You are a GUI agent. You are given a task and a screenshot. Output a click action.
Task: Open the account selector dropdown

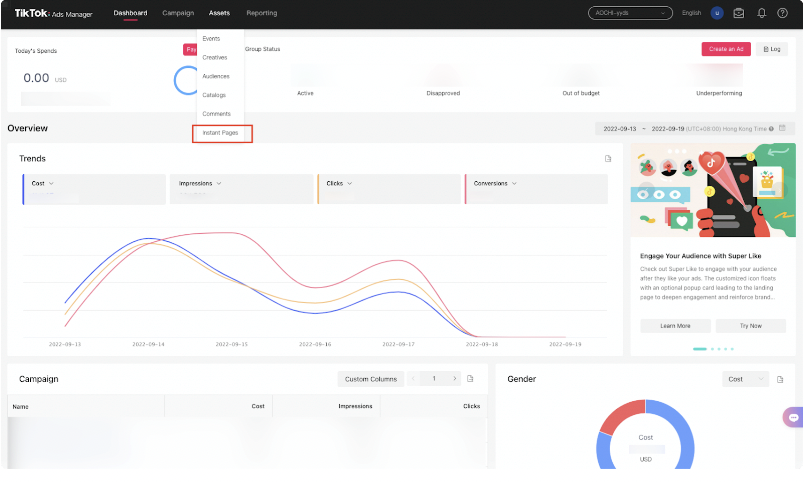coord(630,13)
